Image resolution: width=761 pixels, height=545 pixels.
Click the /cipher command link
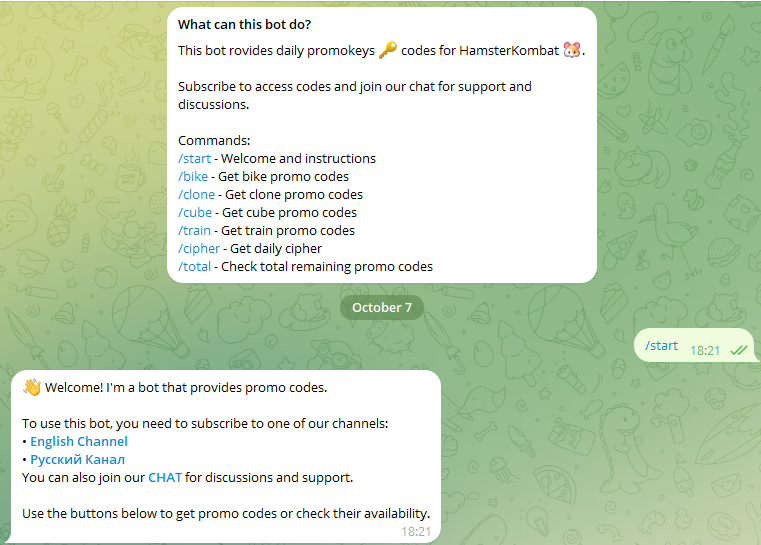tap(199, 248)
